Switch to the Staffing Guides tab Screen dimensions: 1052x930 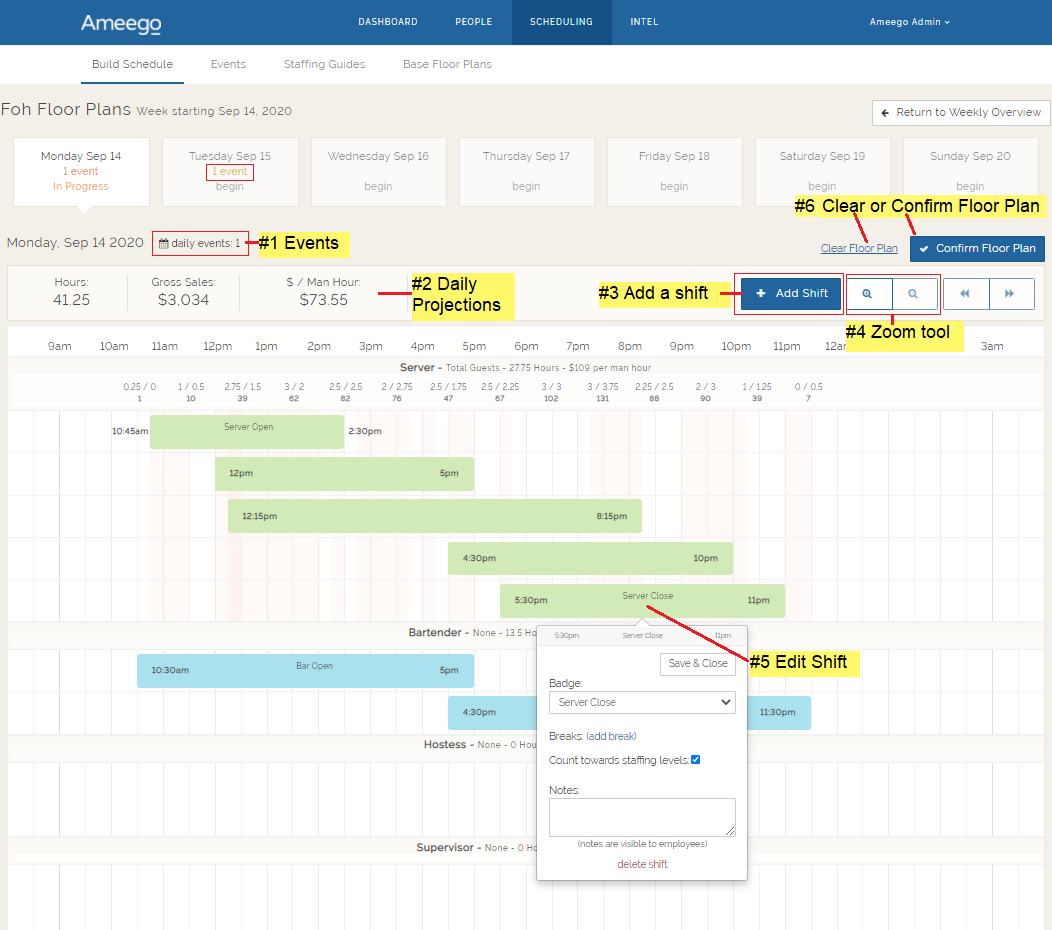coord(324,64)
